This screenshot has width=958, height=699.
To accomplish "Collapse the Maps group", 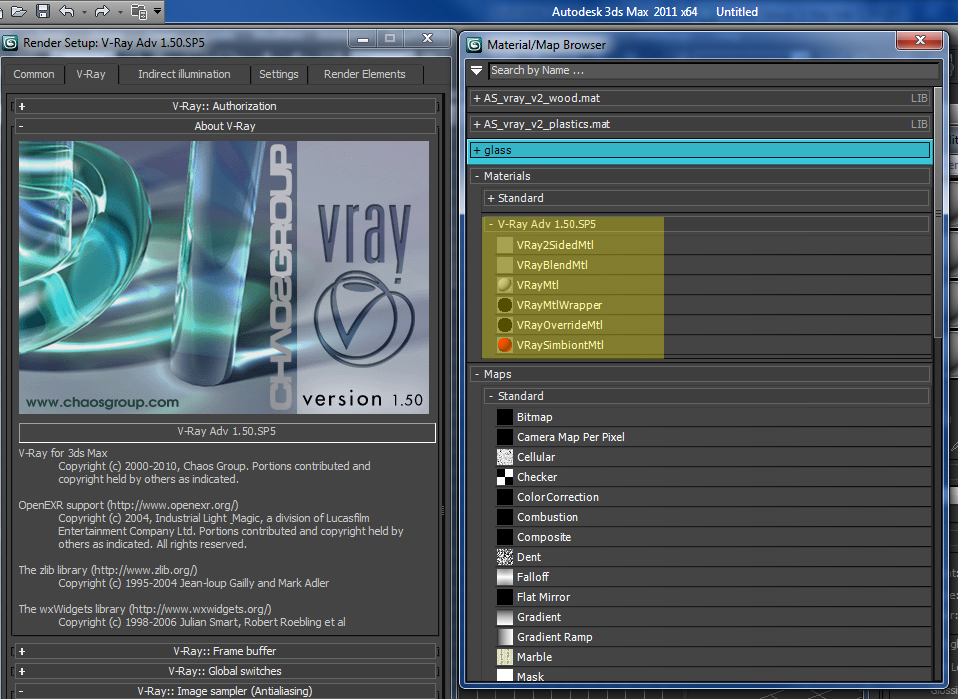I will (x=700, y=374).
